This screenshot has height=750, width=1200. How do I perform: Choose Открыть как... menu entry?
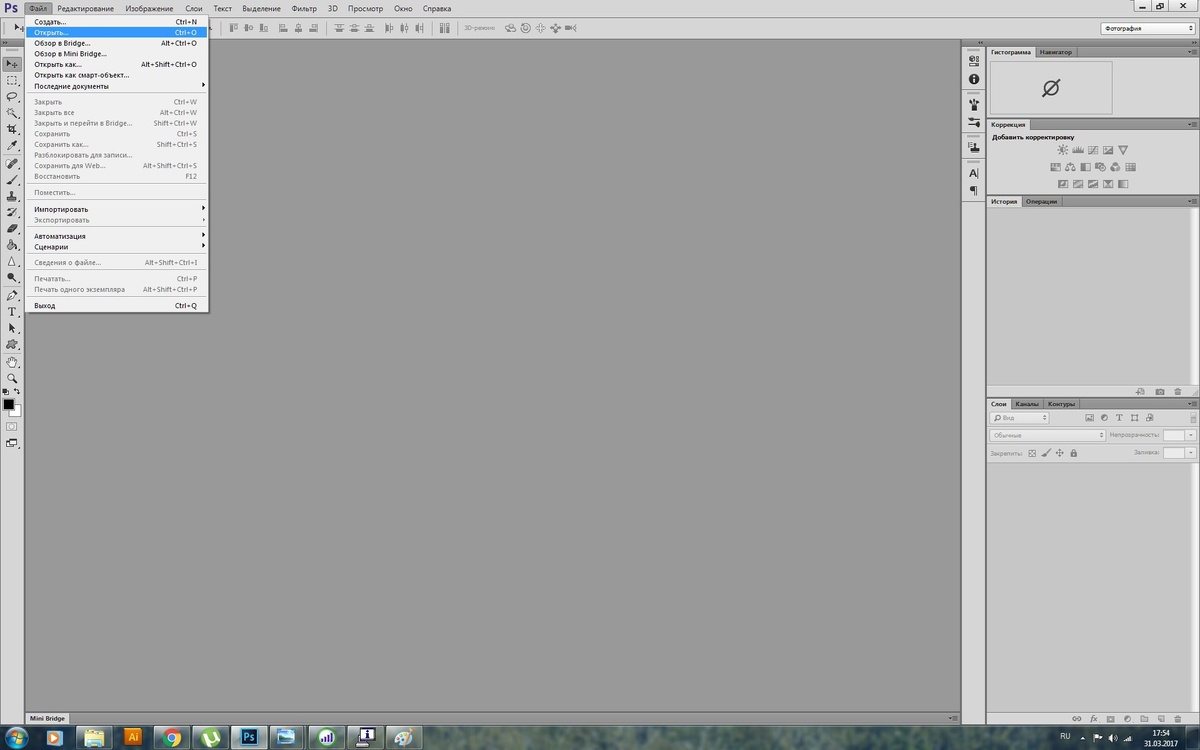tap(117, 64)
